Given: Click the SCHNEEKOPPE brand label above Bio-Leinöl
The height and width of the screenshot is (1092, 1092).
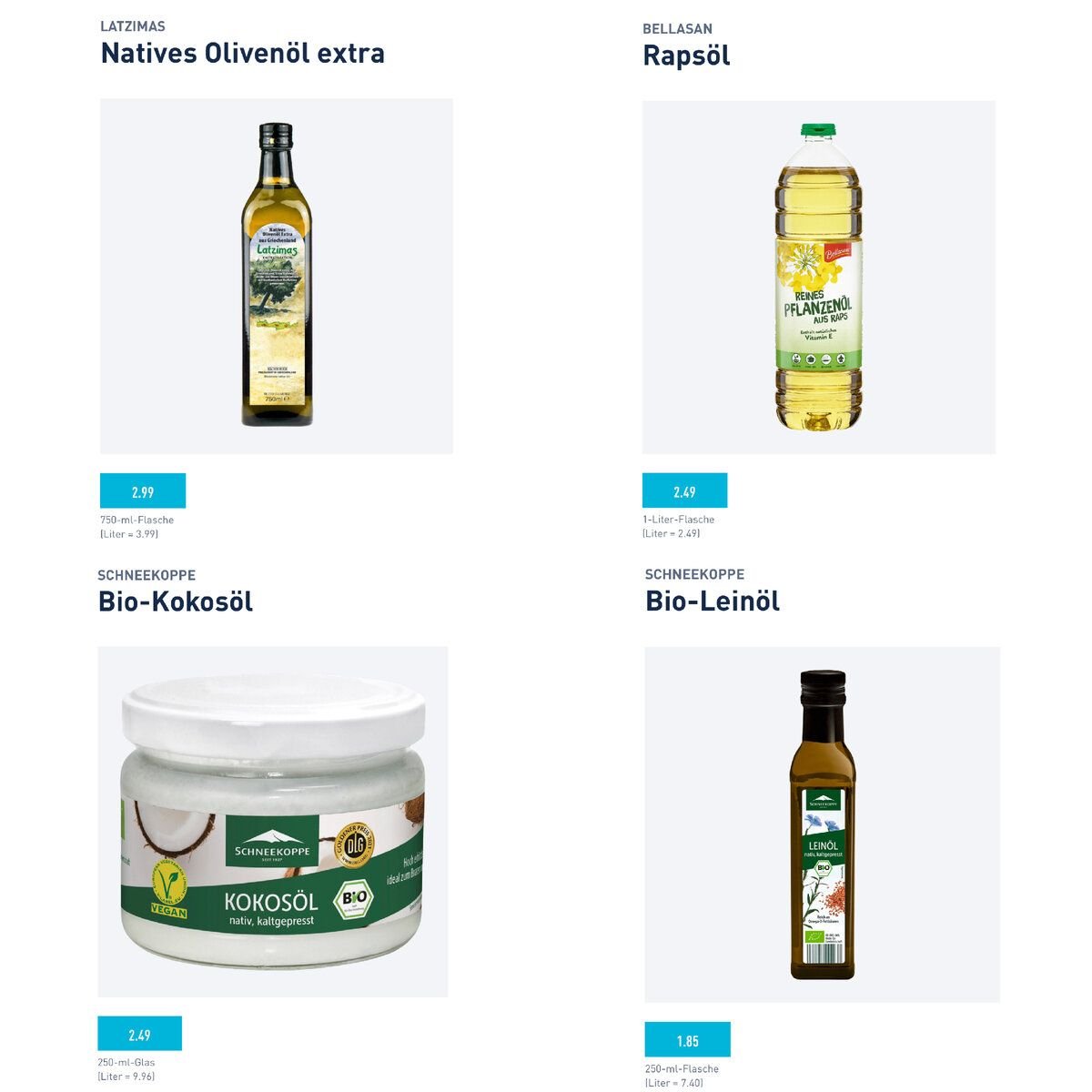Looking at the screenshot, I should coord(694,574).
